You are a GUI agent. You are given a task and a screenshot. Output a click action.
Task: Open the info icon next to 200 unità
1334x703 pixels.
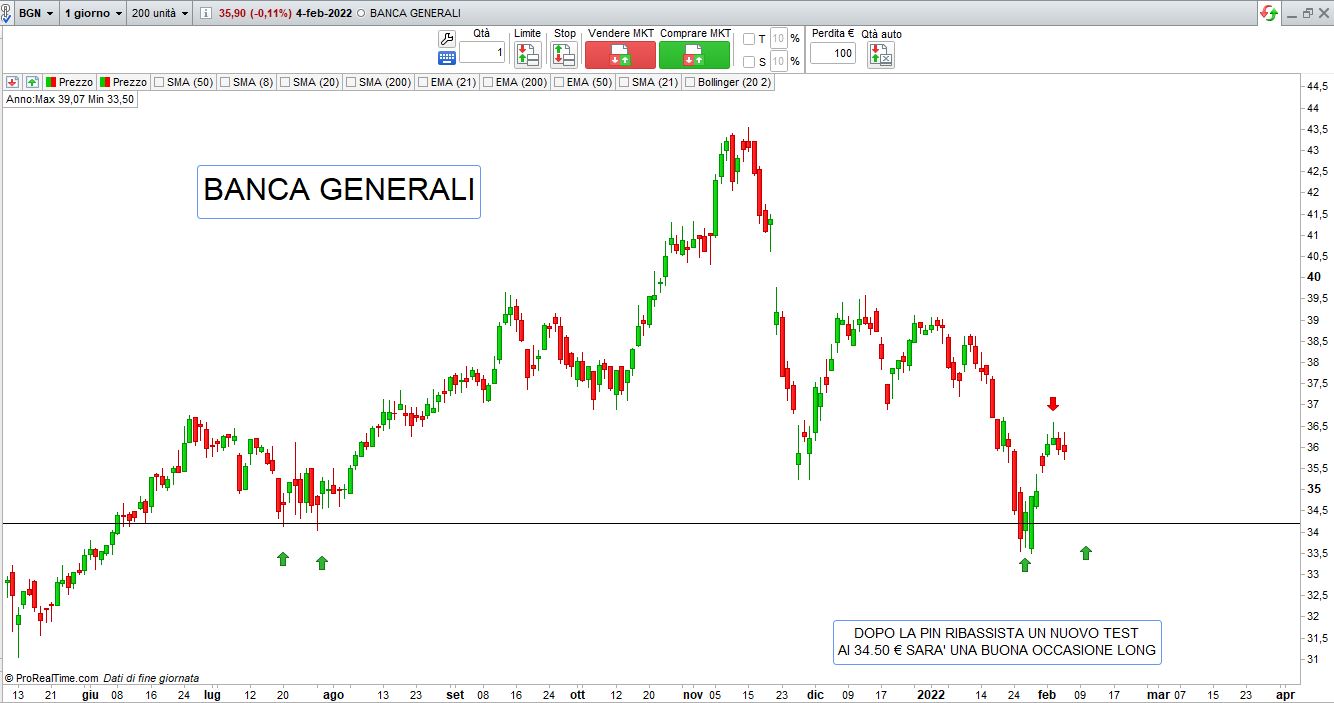coord(206,13)
